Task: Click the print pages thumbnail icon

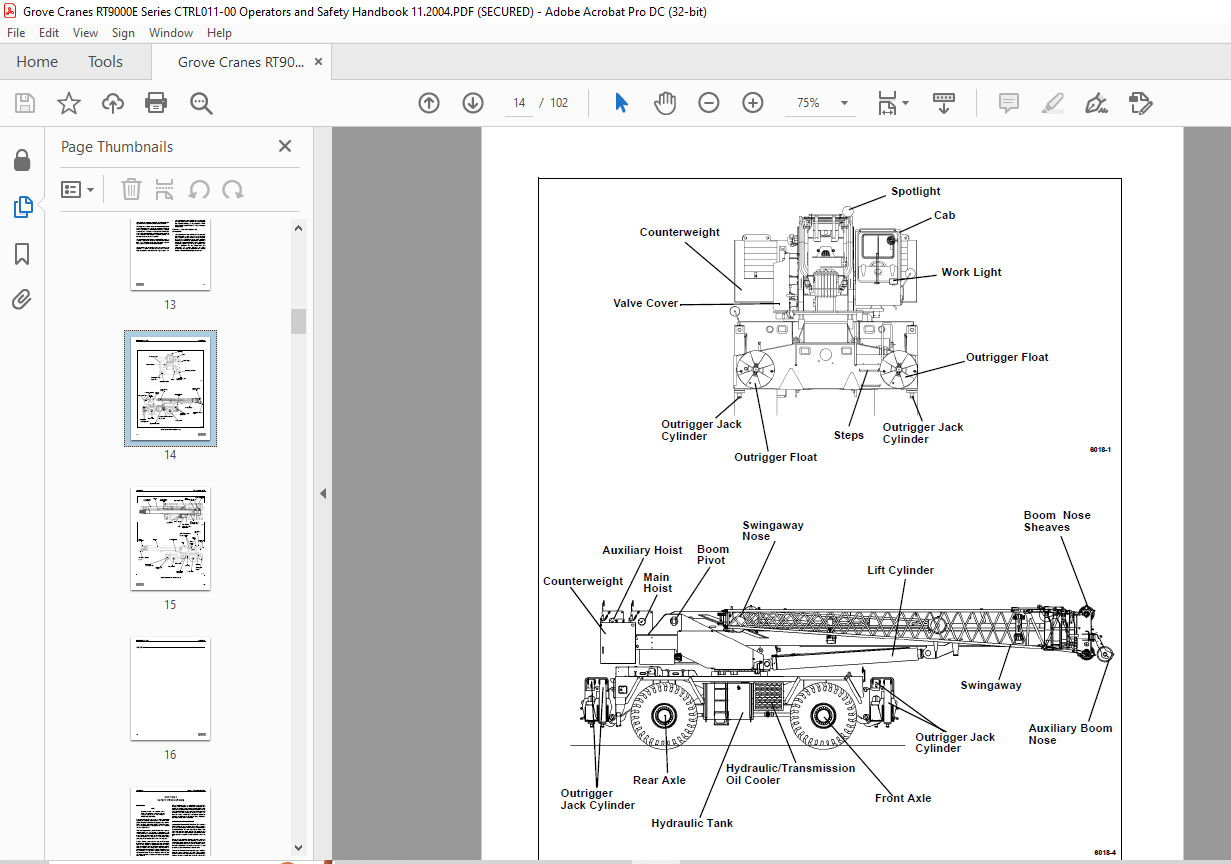Action: (165, 189)
